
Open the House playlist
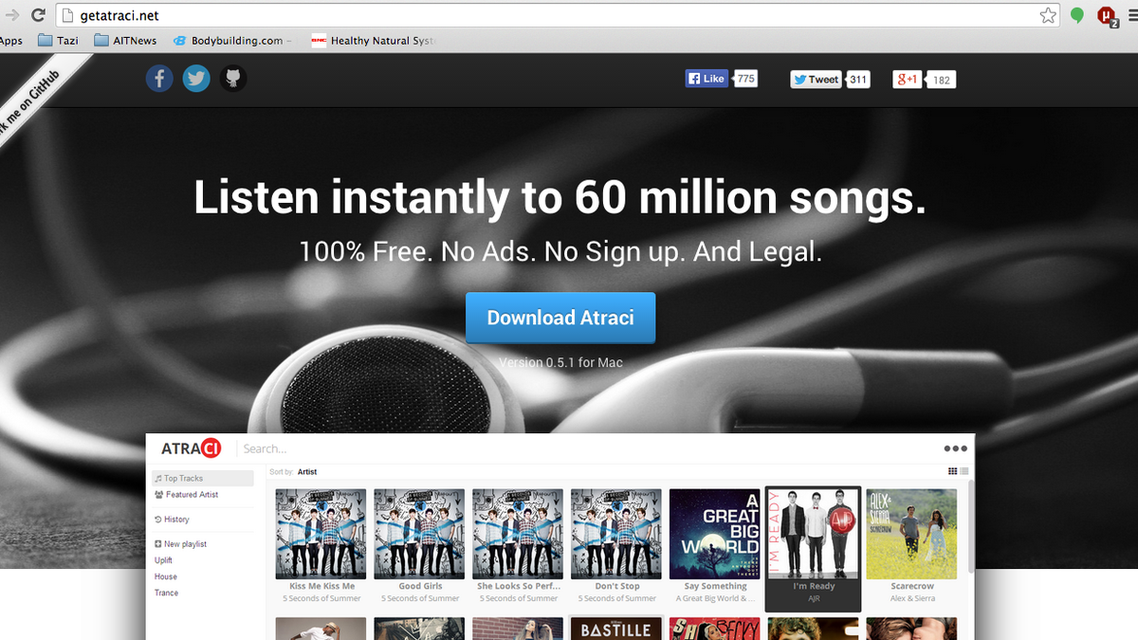[x=165, y=577]
